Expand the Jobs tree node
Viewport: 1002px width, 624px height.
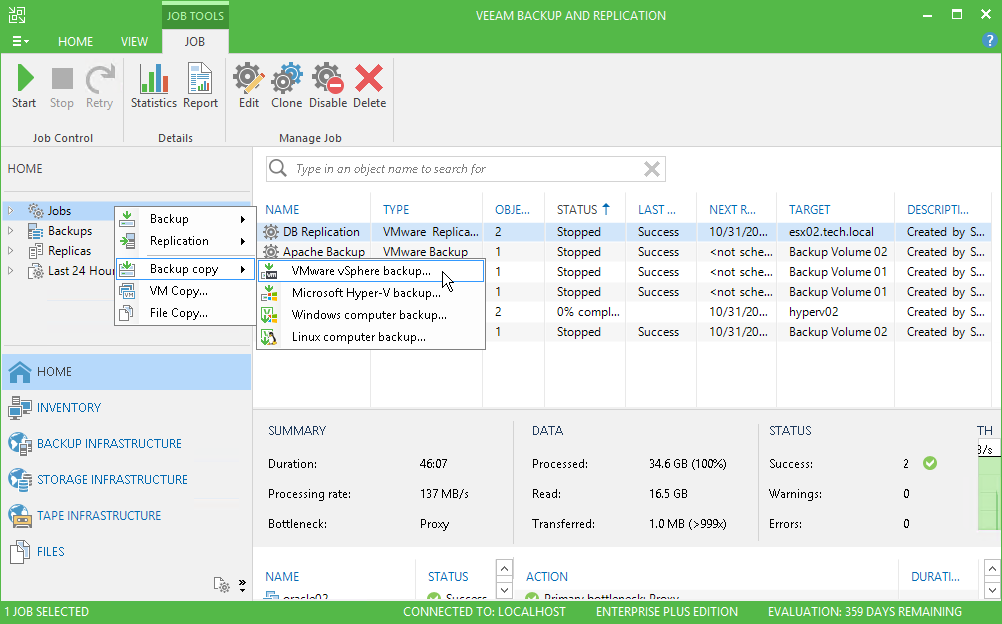coord(11,211)
